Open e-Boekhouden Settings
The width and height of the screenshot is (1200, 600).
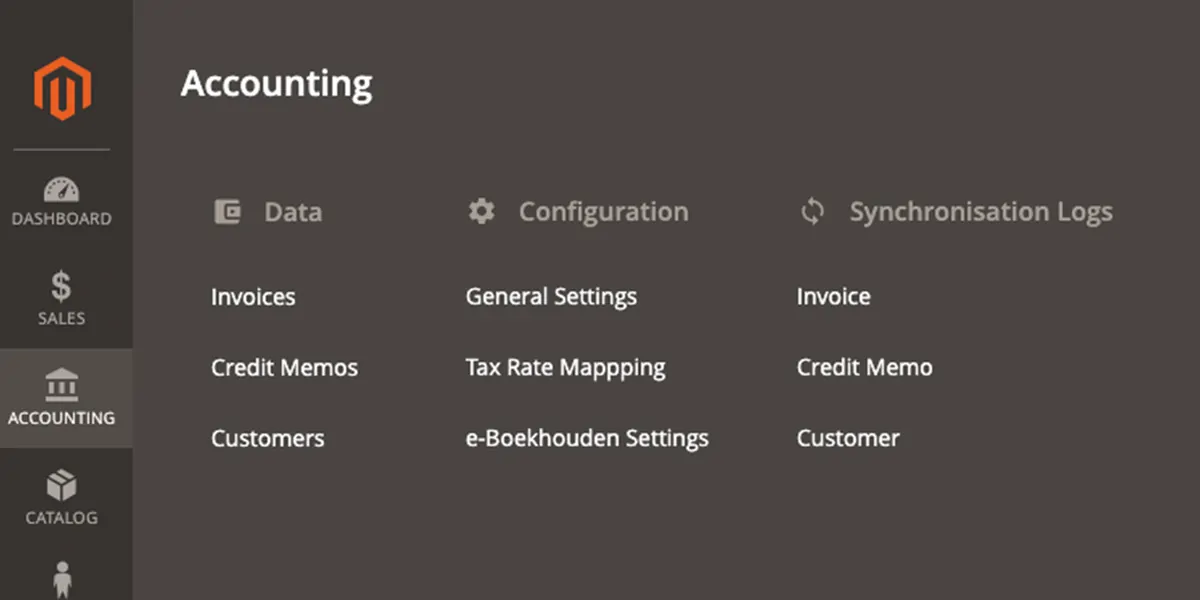coord(587,439)
